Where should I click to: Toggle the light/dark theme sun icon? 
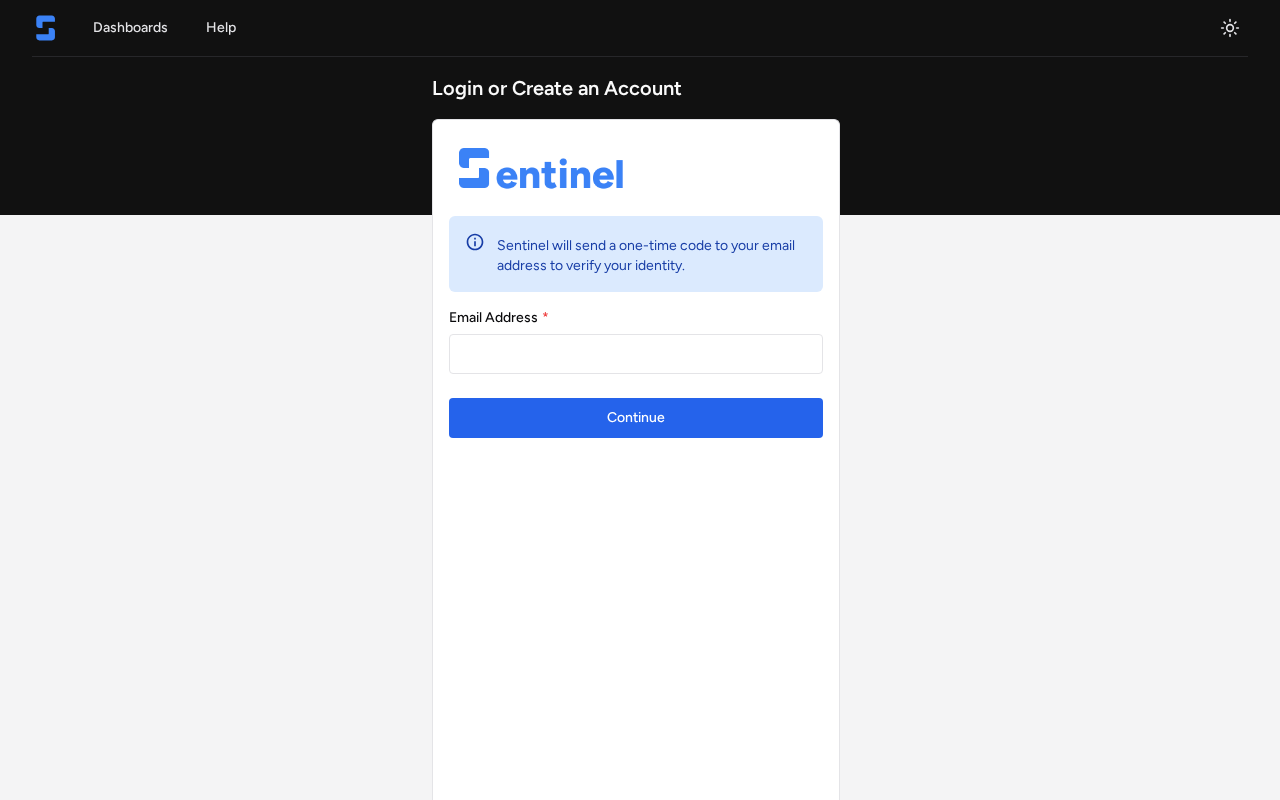[x=1230, y=28]
